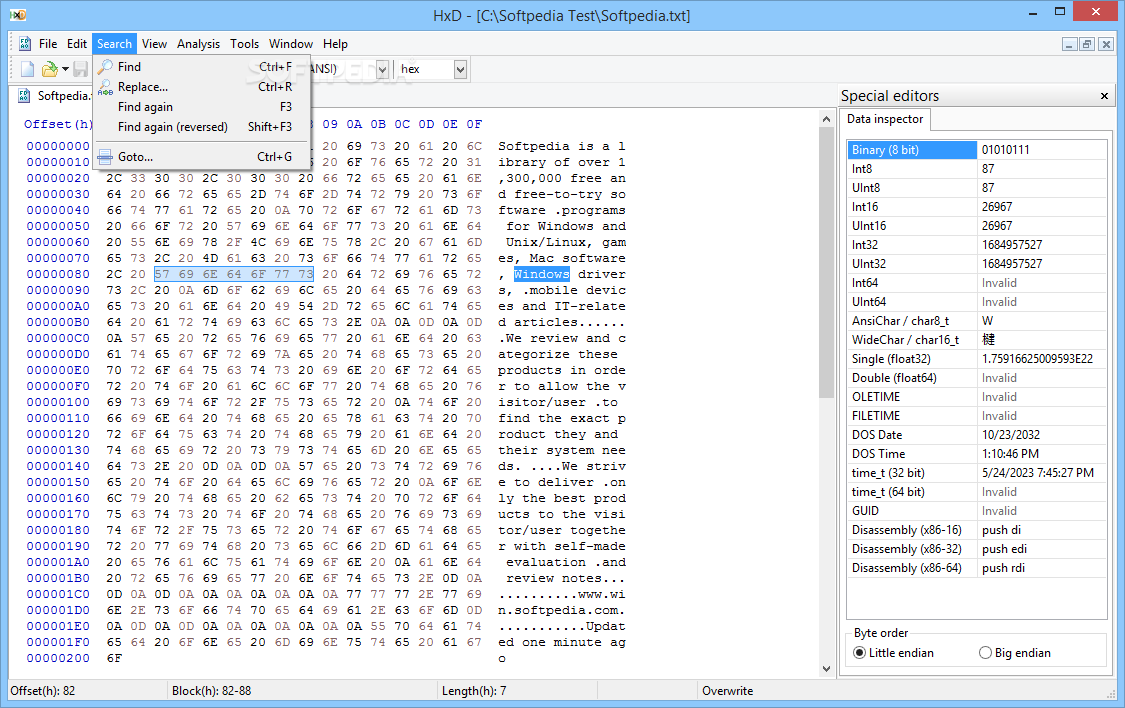Close the open Search menu
Screen dimensions: 1125x708
pos(114,44)
